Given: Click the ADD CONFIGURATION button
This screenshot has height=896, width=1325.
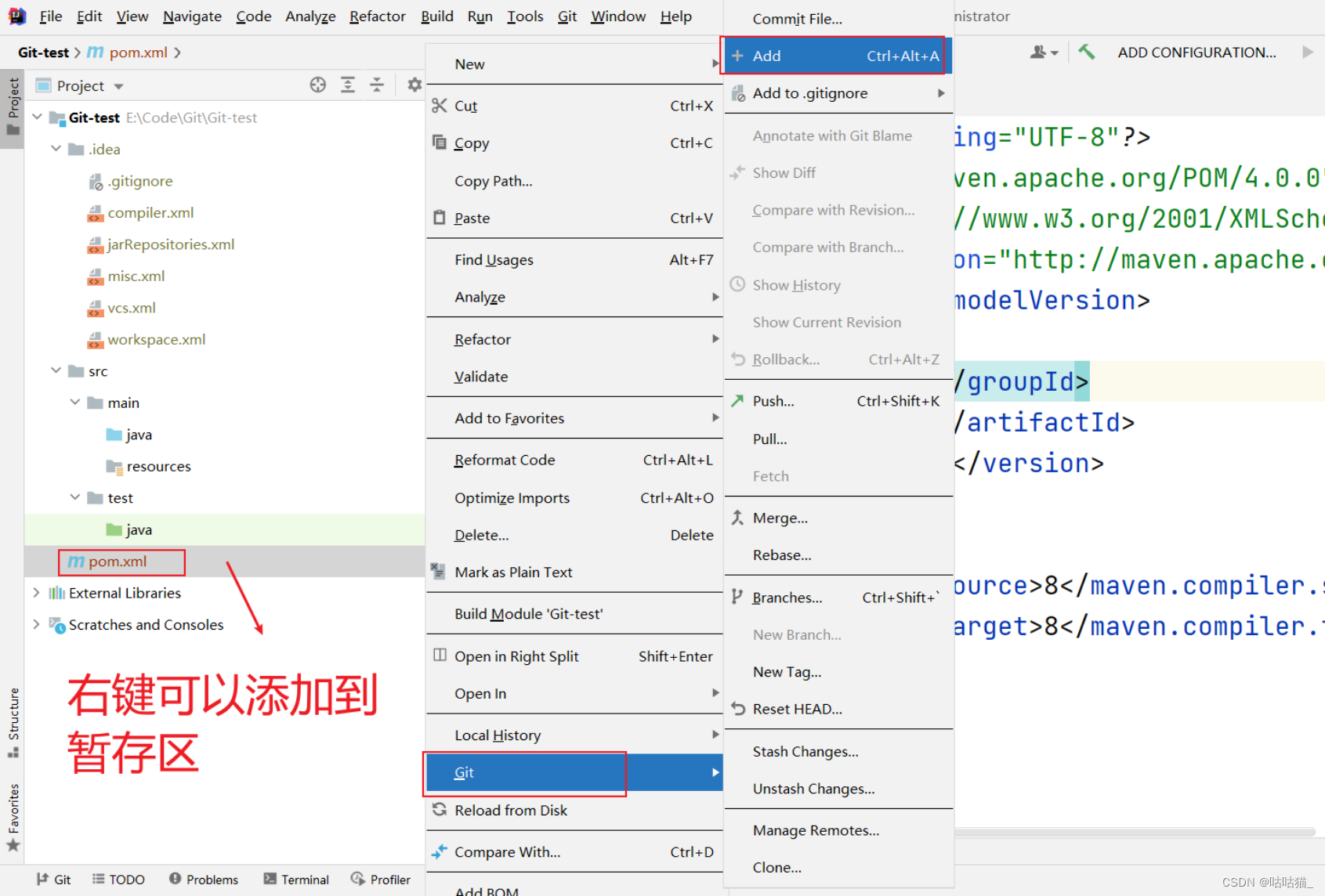Looking at the screenshot, I should point(1197,52).
